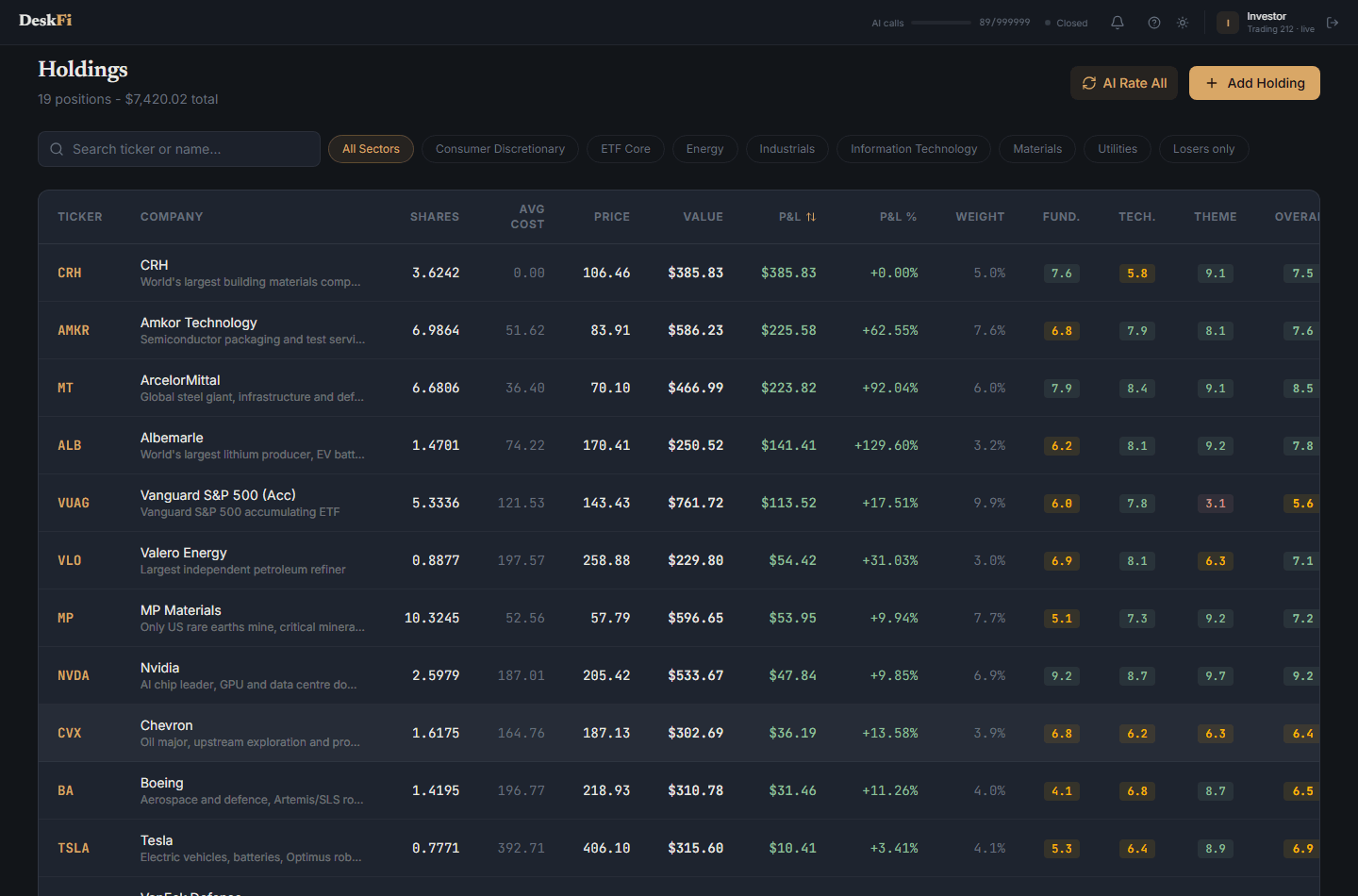Click Tesla price 406.10 cell

606,849
